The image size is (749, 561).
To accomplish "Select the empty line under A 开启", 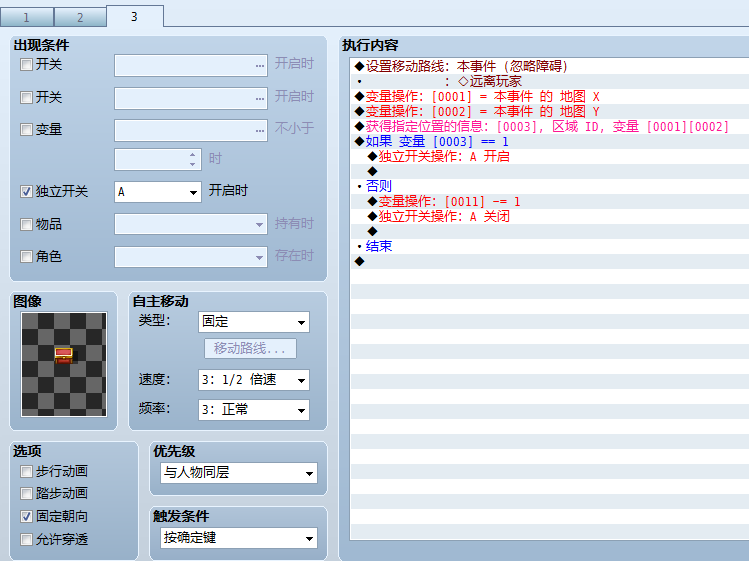I will (x=550, y=172).
